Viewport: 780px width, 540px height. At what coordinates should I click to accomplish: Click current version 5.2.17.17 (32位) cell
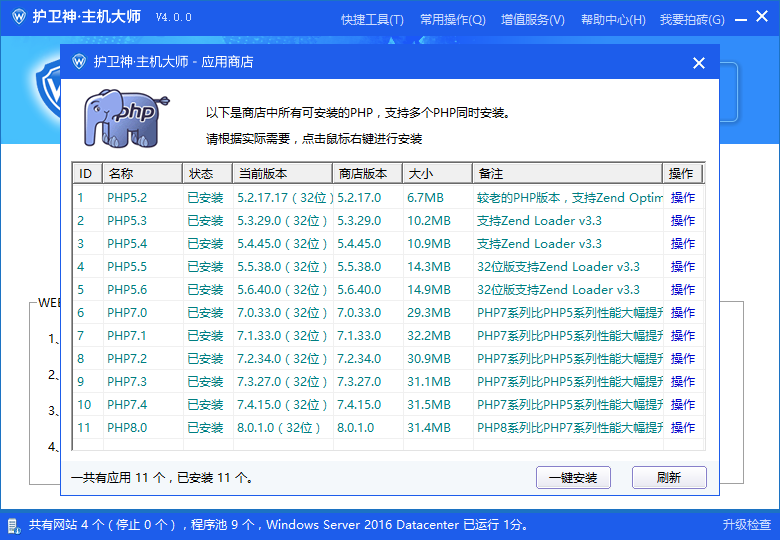click(x=285, y=197)
